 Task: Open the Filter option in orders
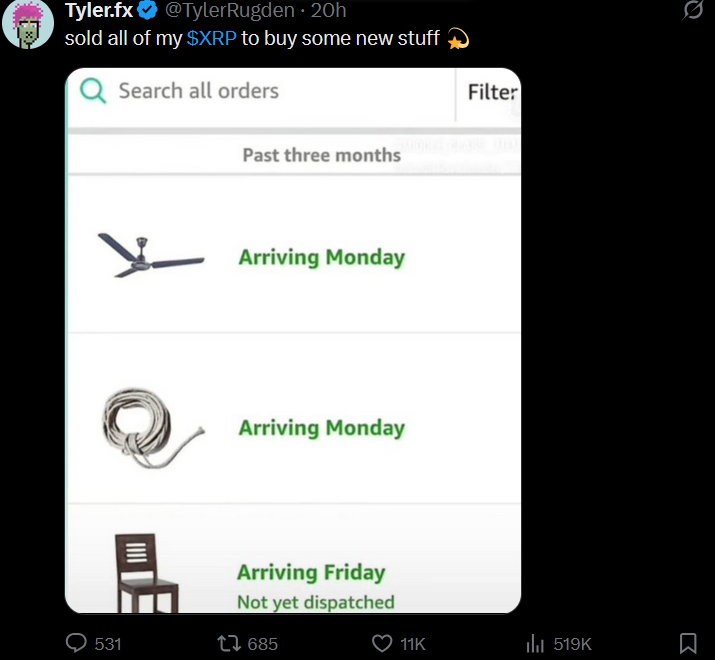492,92
